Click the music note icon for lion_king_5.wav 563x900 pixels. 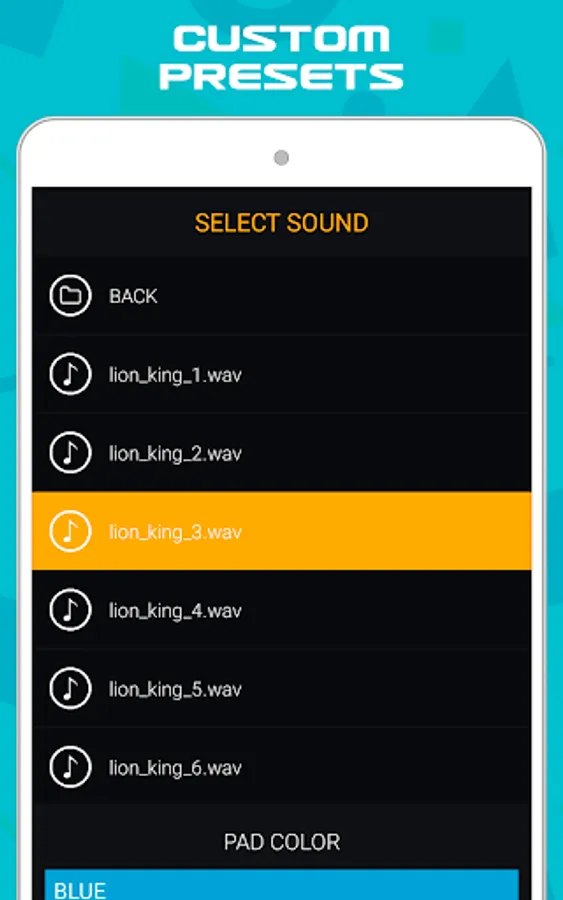(x=70, y=688)
